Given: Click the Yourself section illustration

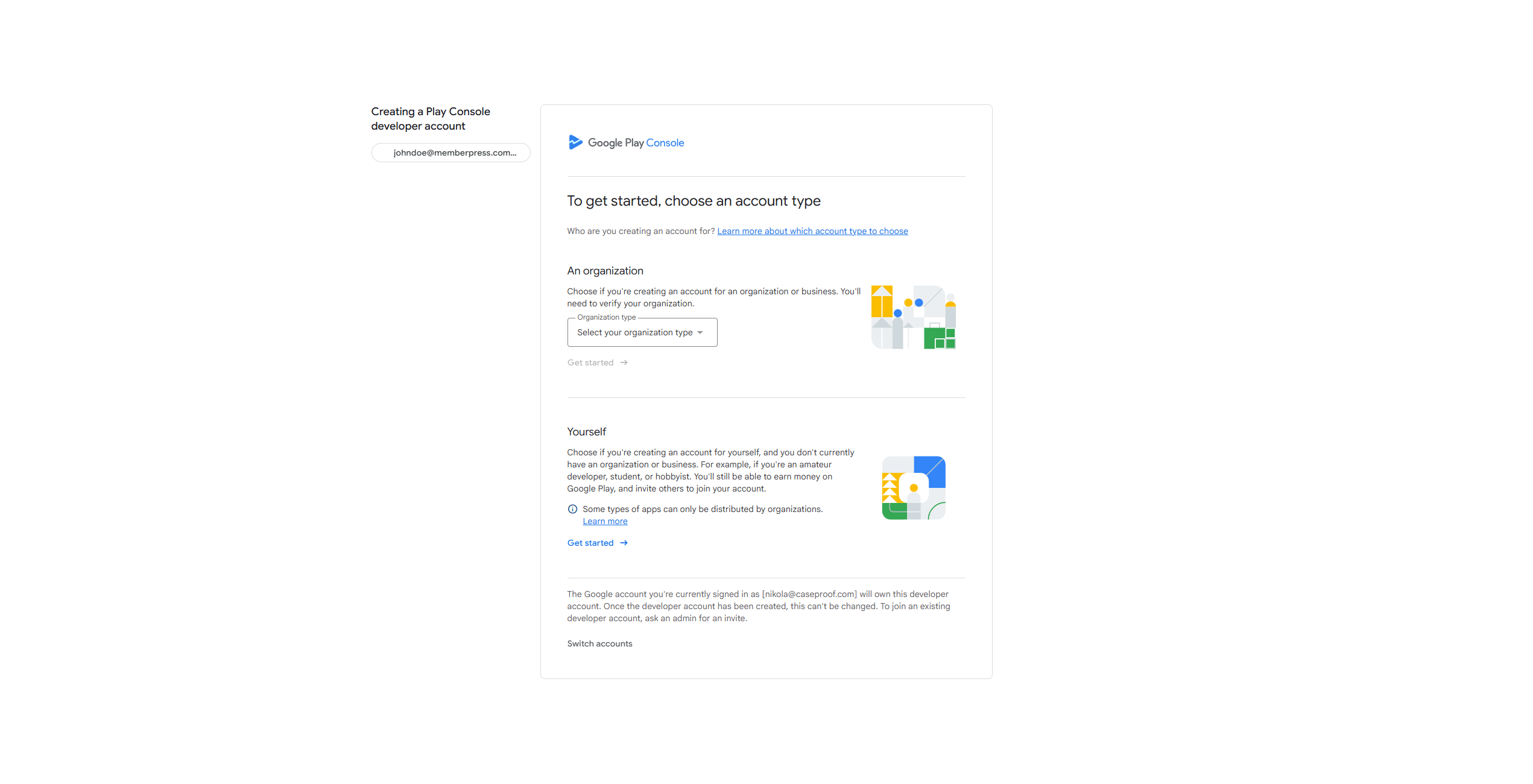Looking at the screenshot, I should click(x=913, y=487).
